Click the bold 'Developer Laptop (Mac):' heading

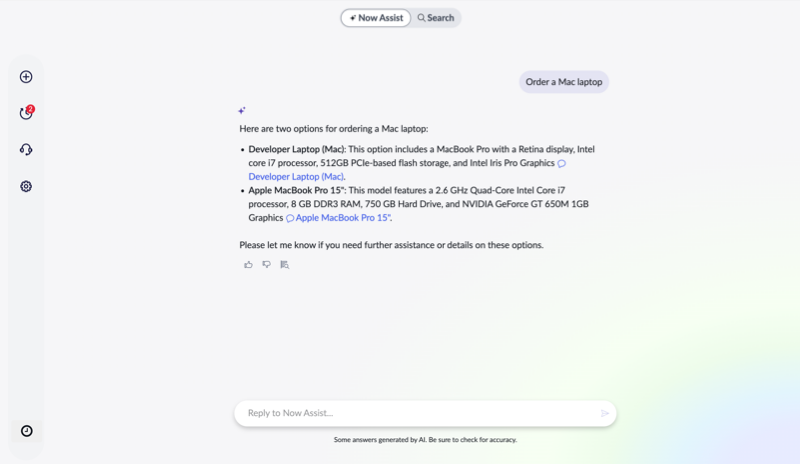coord(297,149)
